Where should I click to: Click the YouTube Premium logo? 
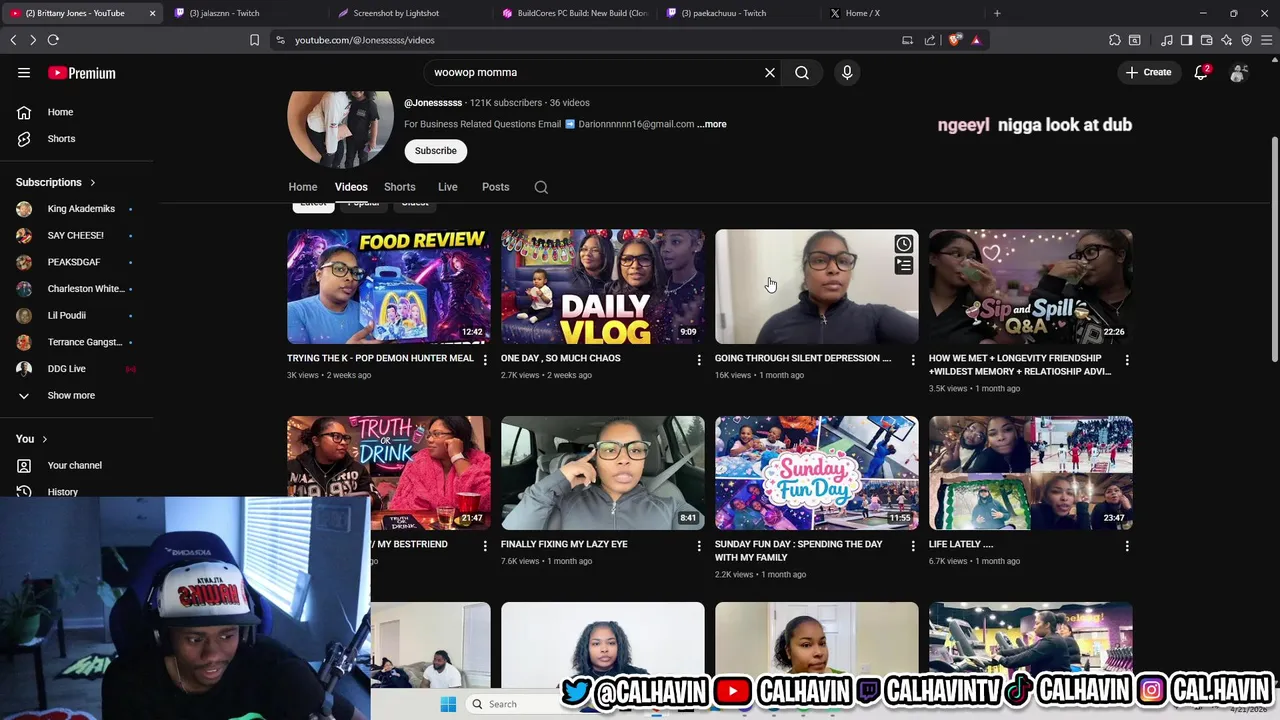point(82,73)
